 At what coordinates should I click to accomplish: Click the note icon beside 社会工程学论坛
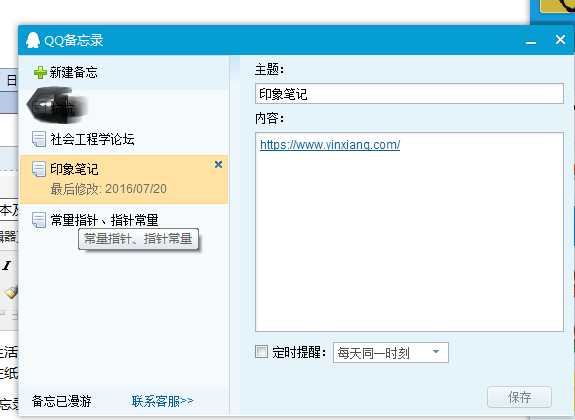(x=39, y=139)
